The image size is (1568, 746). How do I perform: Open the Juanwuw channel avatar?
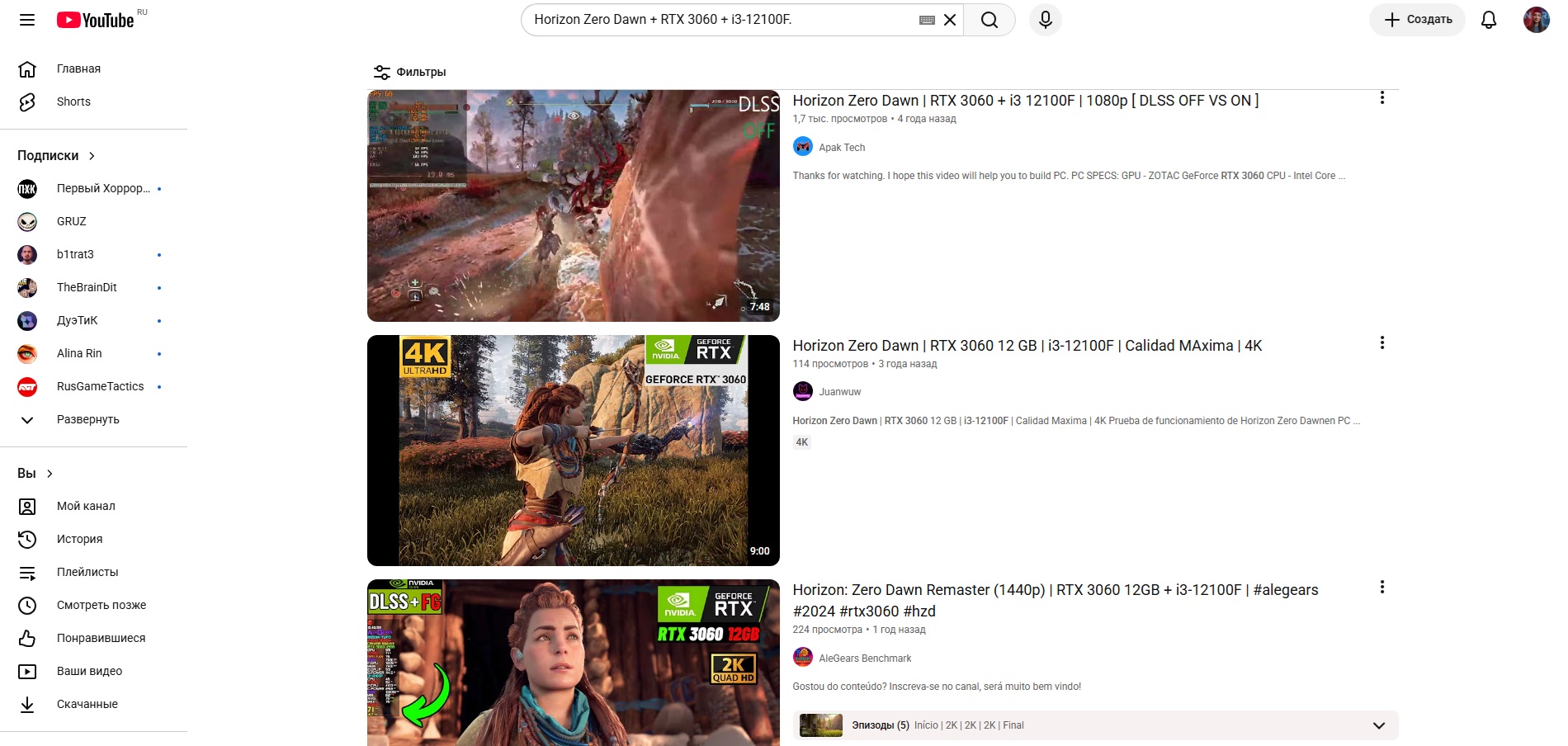[x=803, y=391]
